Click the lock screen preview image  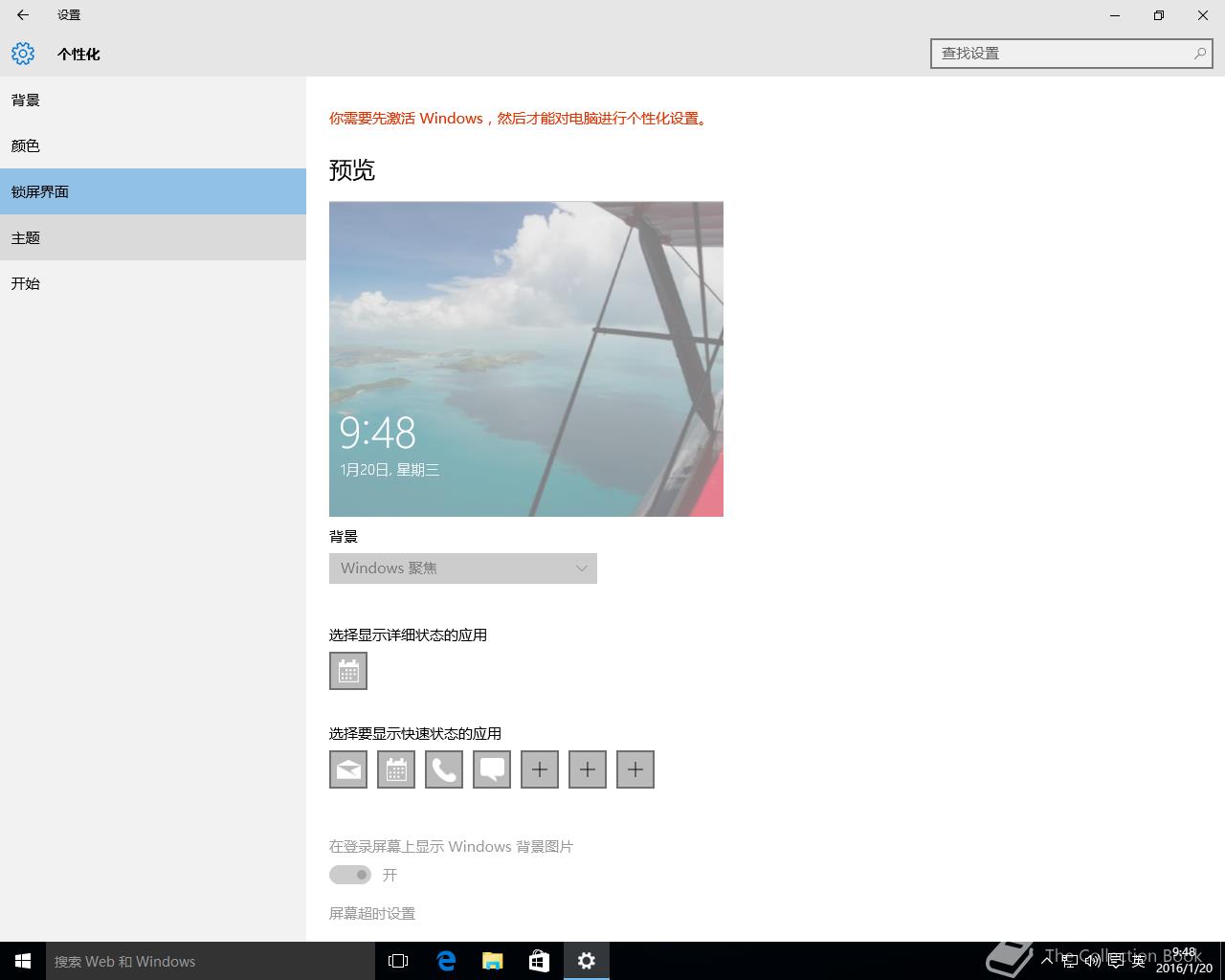click(526, 359)
